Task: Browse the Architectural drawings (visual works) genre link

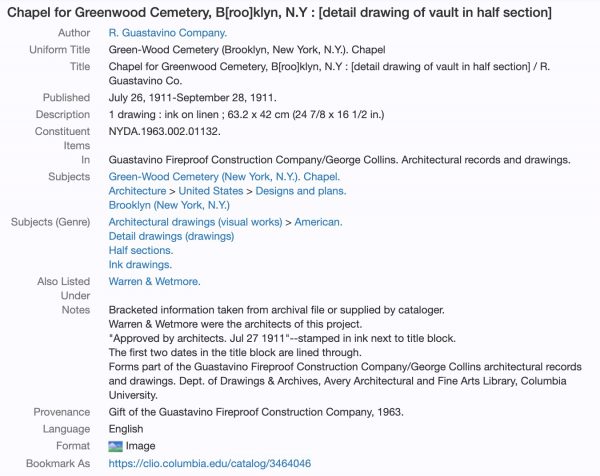Action: (x=196, y=222)
